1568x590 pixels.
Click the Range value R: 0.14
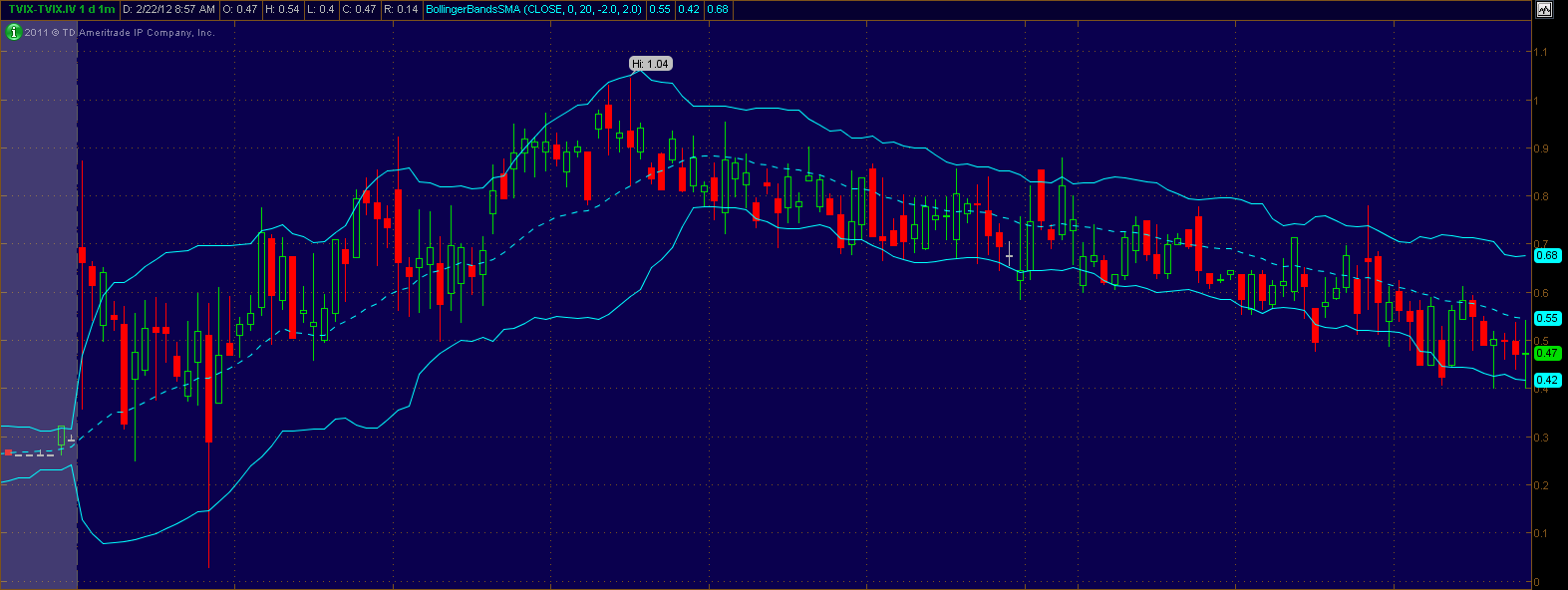tap(401, 9)
